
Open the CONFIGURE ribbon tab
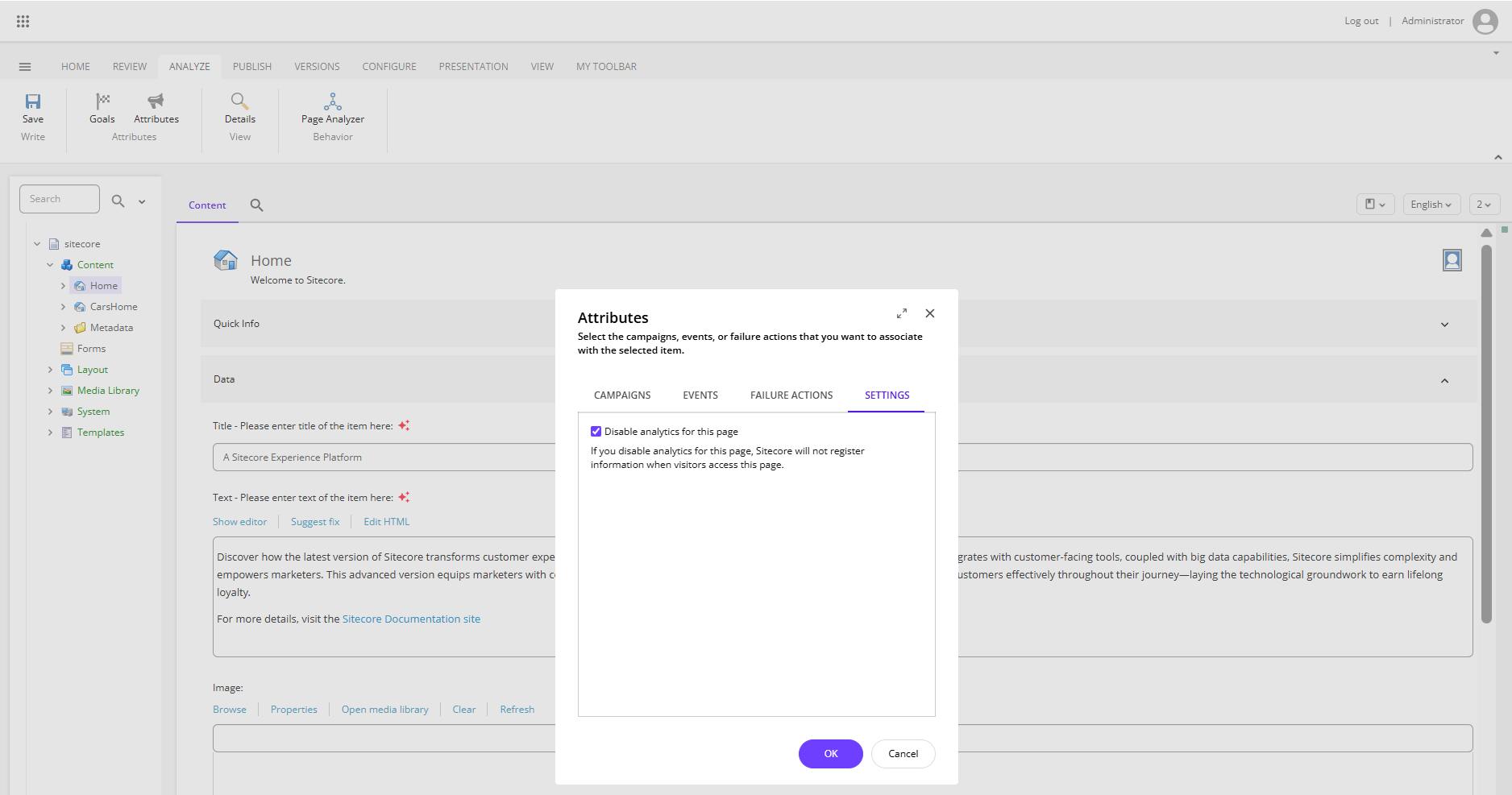click(389, 67)
